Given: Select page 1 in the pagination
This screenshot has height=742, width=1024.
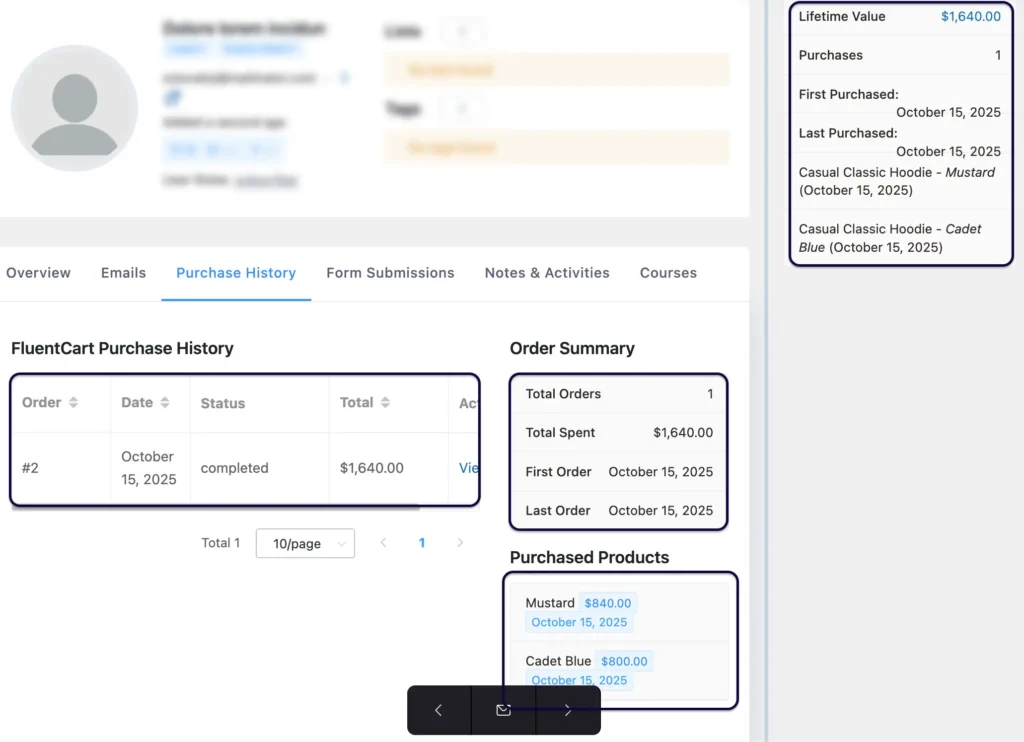Looking at the screenshot, I should point(422,543).
